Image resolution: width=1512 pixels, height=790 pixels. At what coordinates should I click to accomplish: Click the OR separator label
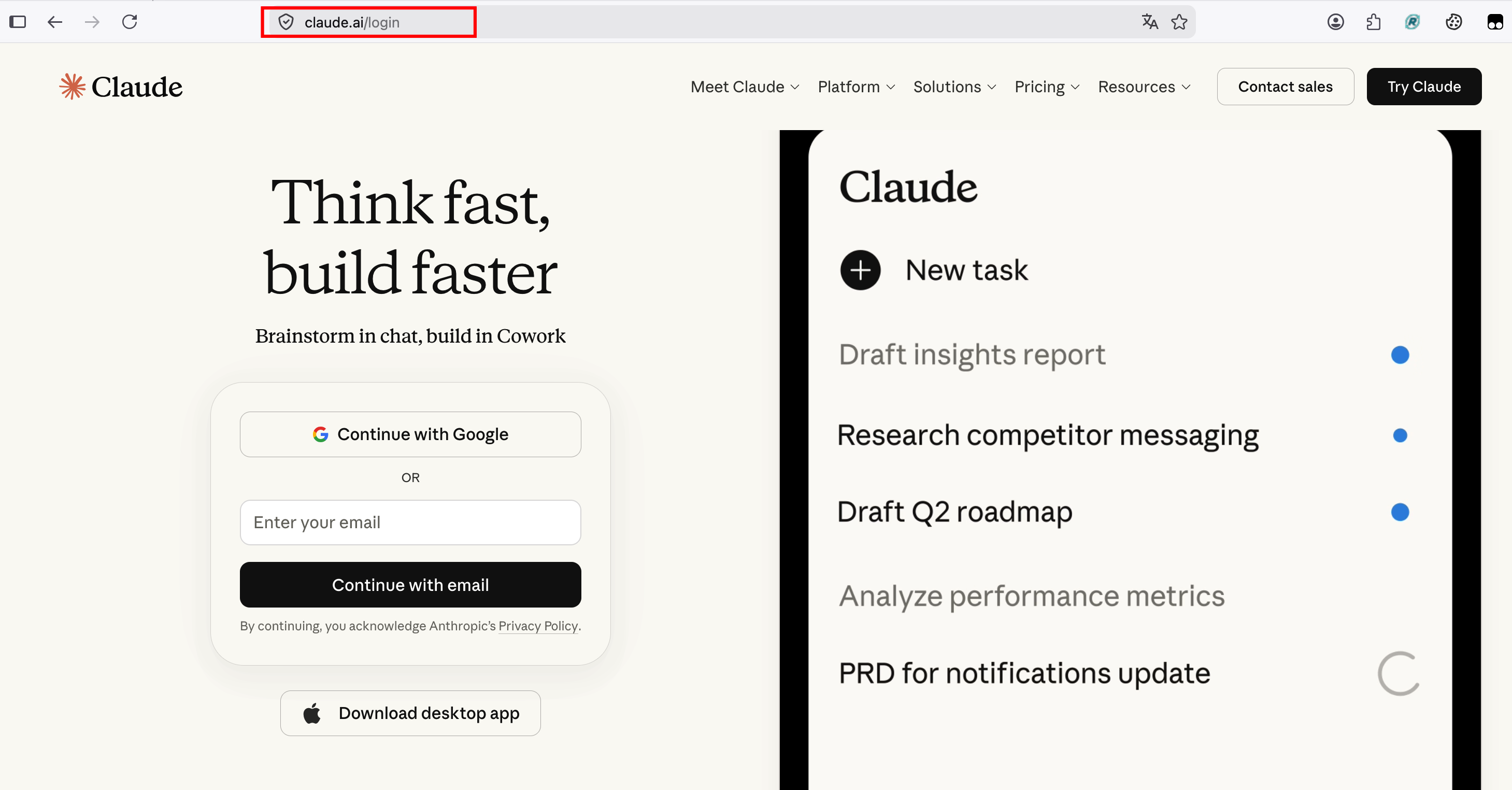tap(410, 478)
